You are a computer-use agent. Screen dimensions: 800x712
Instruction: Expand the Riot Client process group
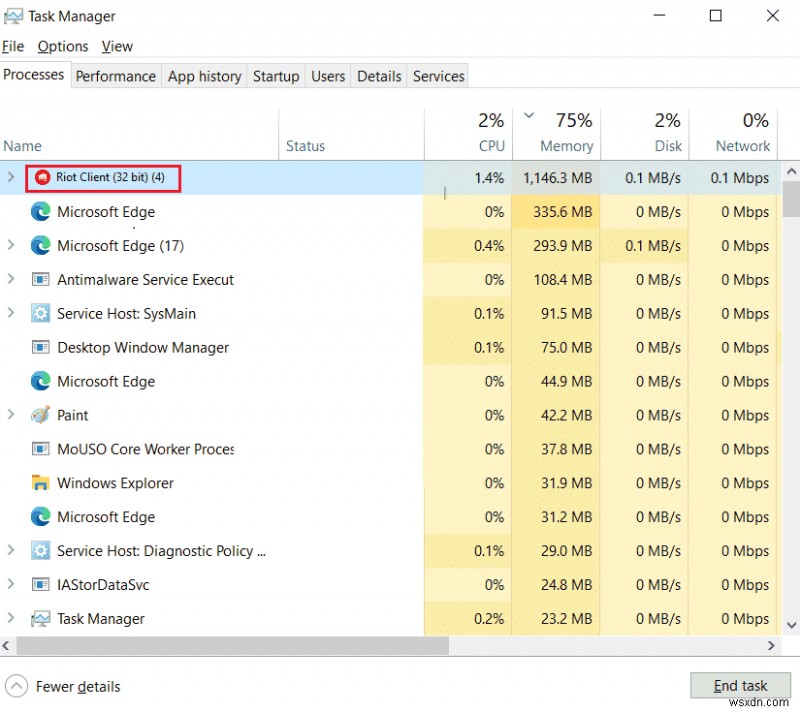(10, 178)
